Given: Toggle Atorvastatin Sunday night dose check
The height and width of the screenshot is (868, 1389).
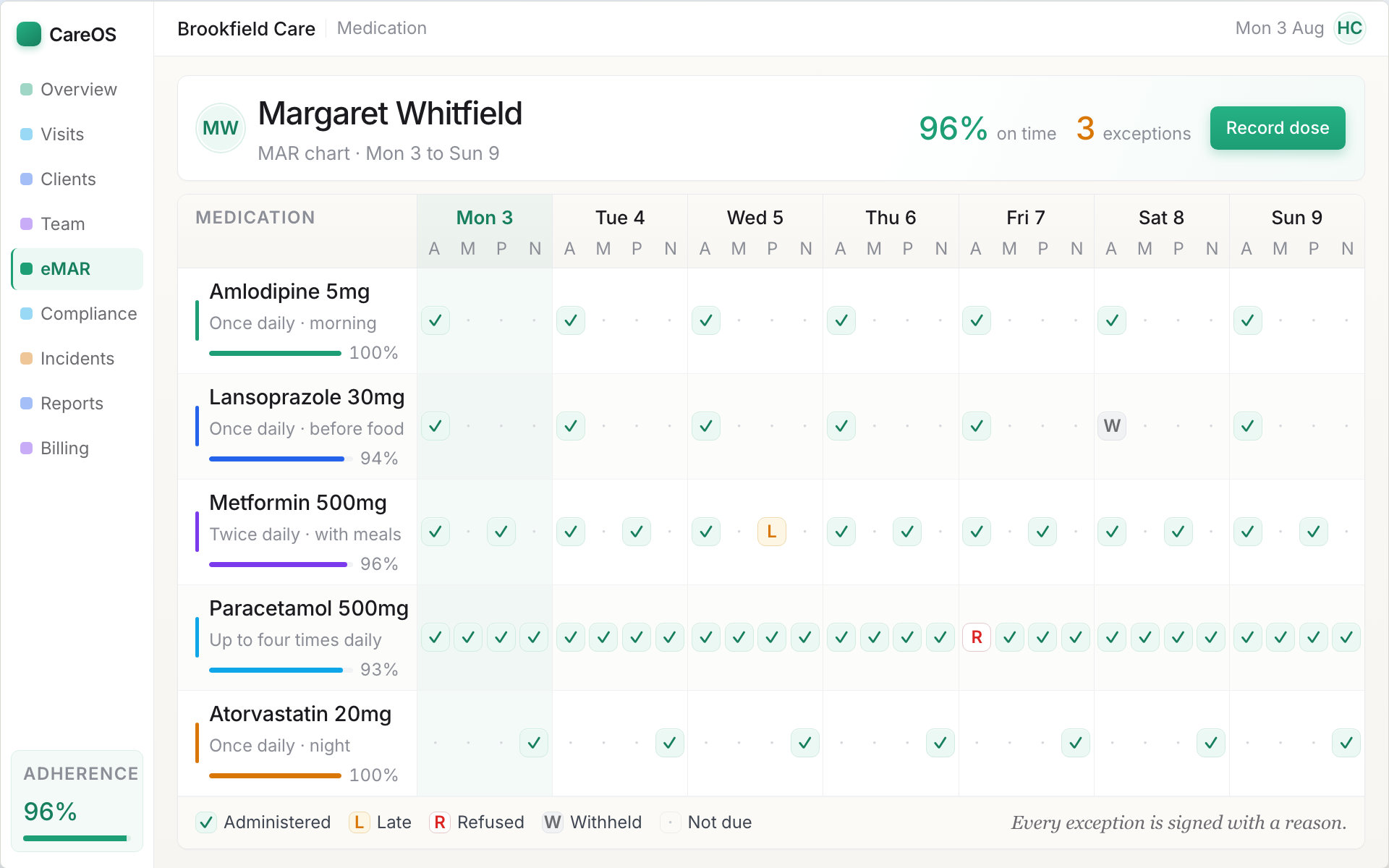Looking at the screenshot, I should (1346, 743).
